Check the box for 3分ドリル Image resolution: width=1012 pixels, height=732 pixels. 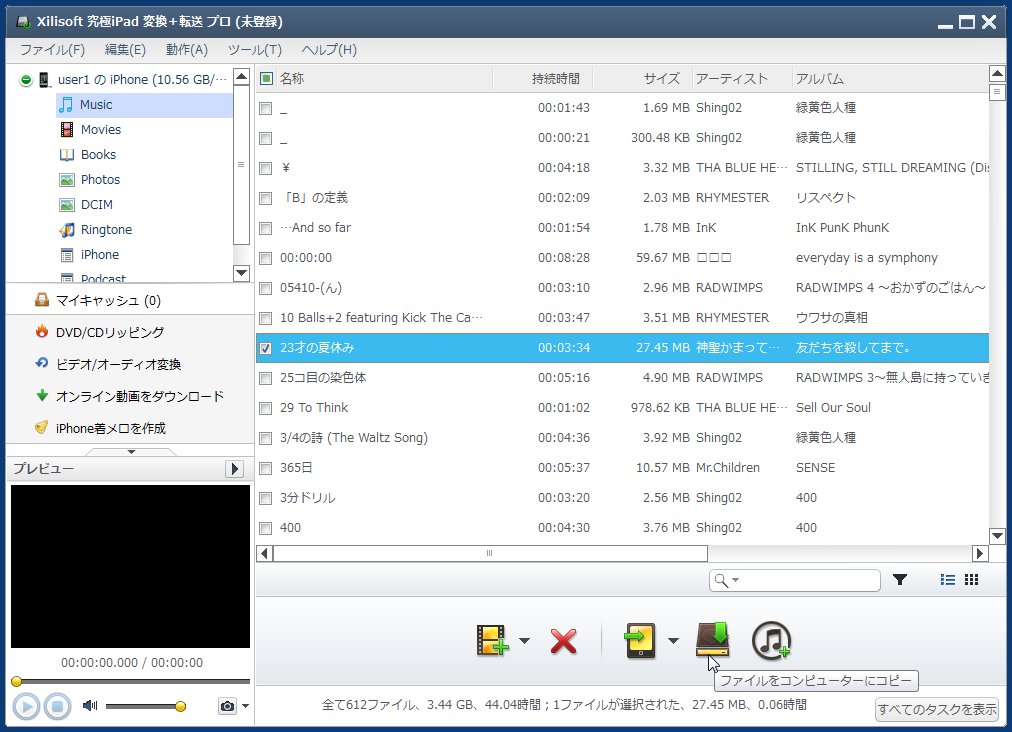(x=266, y=498)
